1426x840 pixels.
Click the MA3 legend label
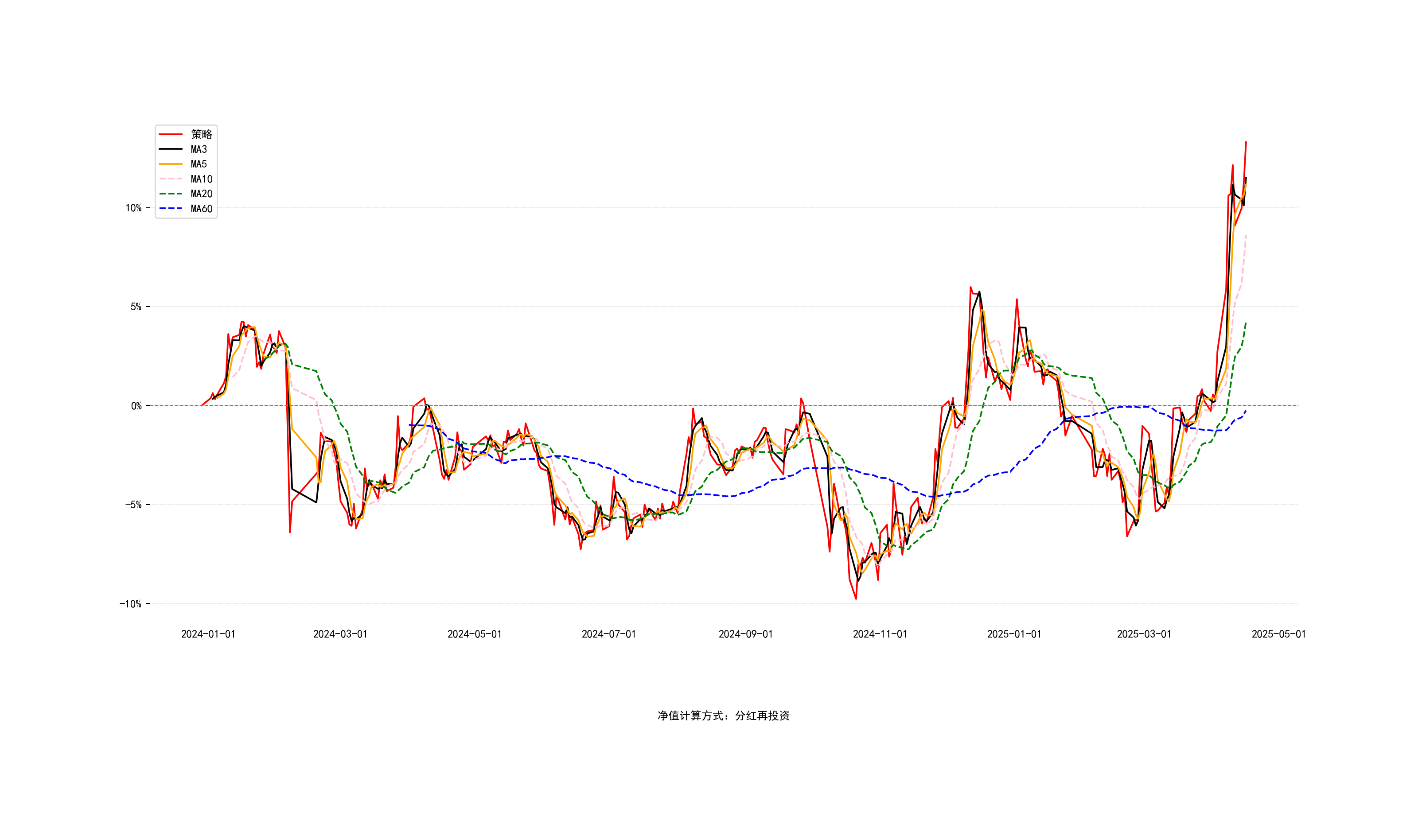199,149
